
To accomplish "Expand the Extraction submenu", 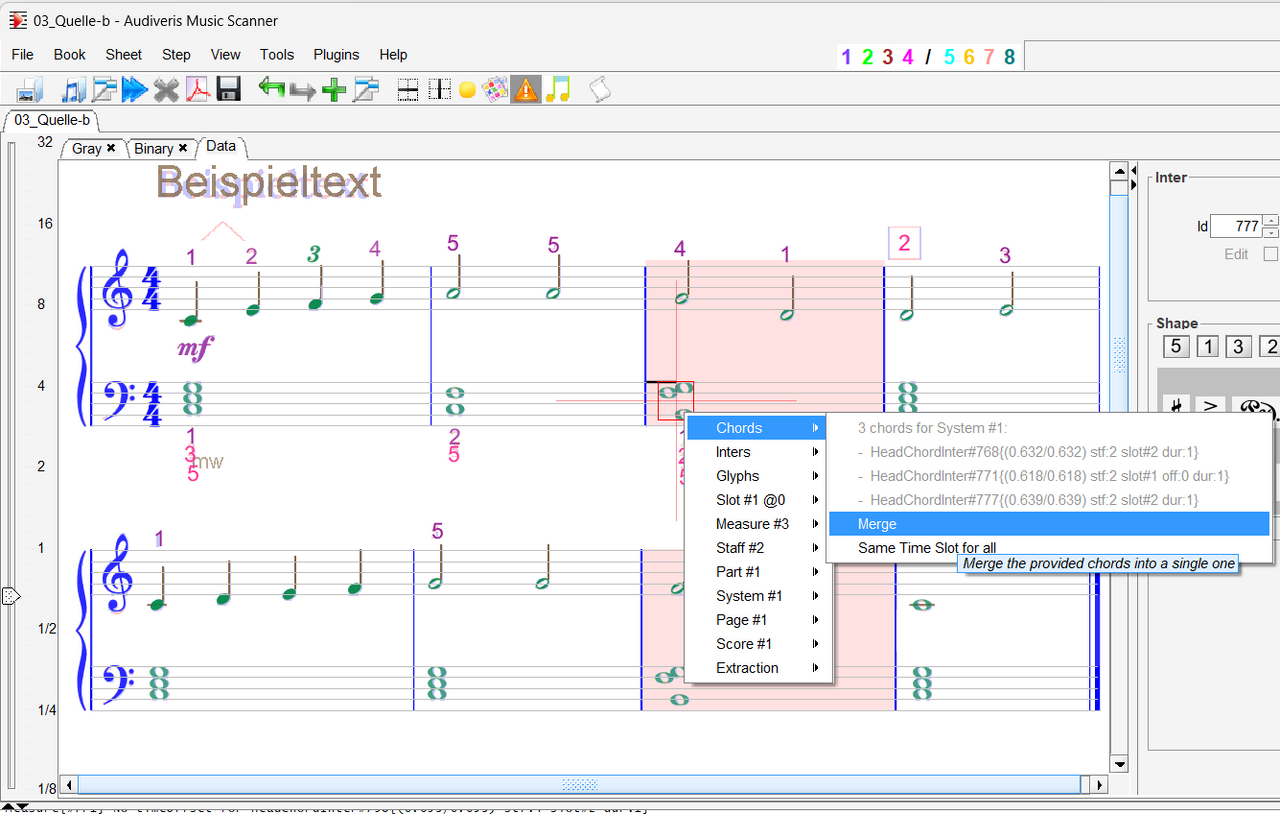I will [758, 668].
